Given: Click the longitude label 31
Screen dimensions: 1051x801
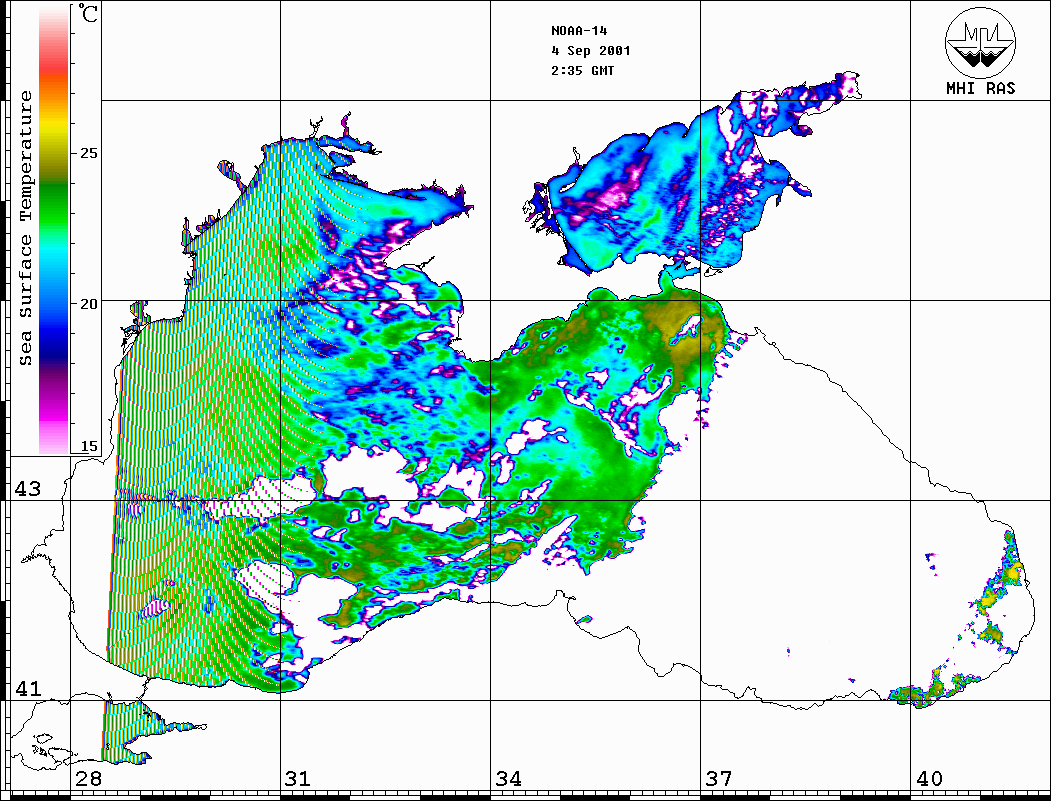Looking at the screenshot, I should tap(298, 779).
